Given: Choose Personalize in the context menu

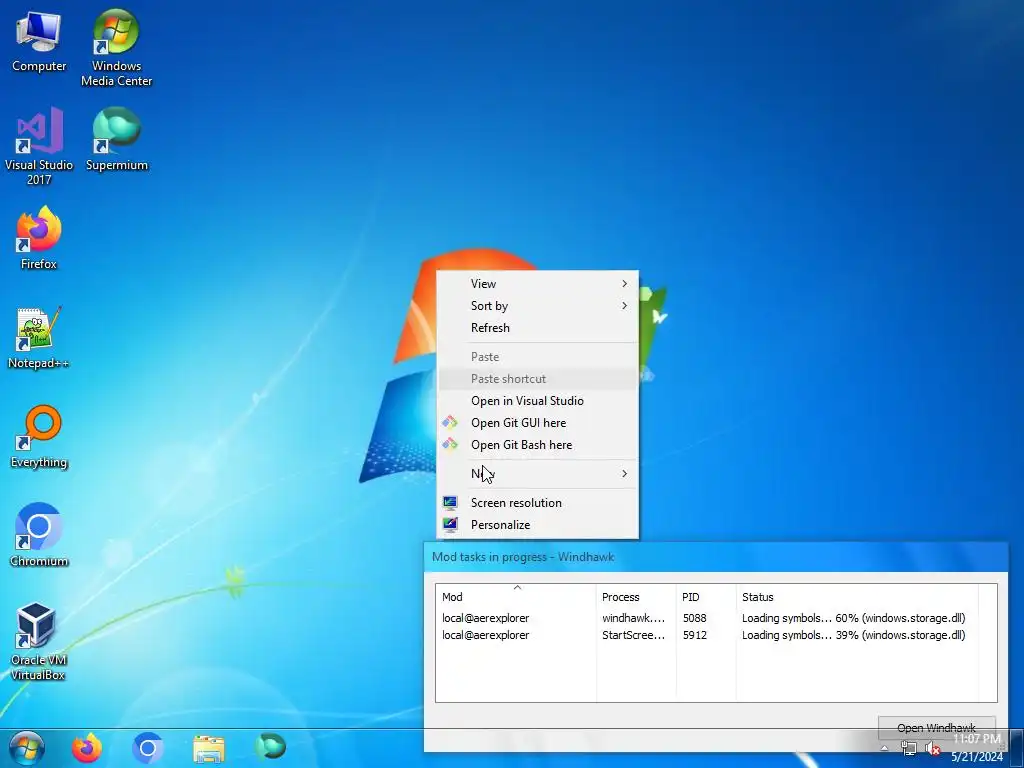Looking at the screenshot, I should click(537, 524).
